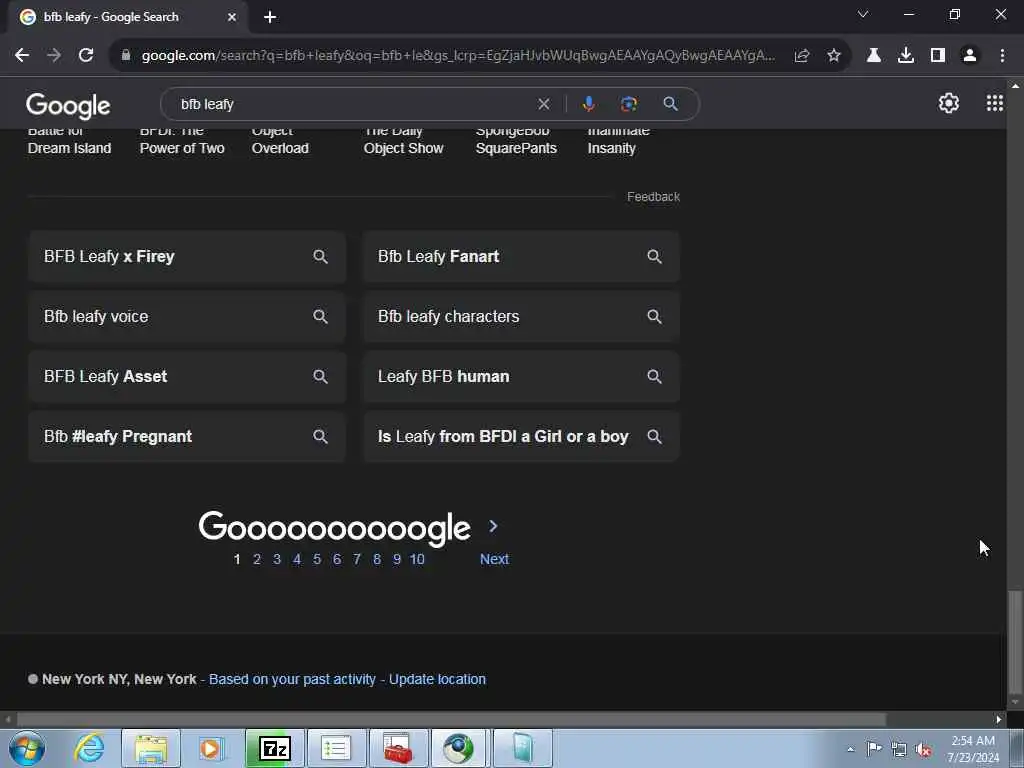The image size is (1024, 768).
Task: Search 'Bfb leafy characters' suggestion
Action: pyautogui.click(x=521, y=317)
